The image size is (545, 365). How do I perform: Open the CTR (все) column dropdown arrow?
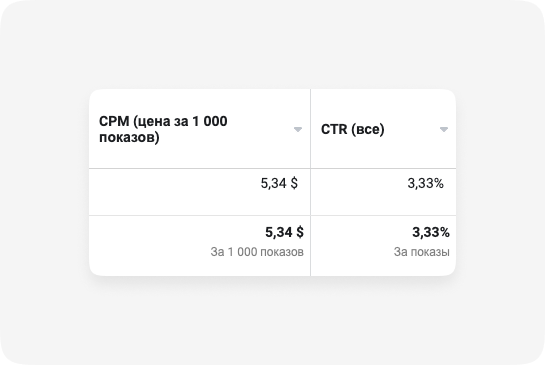444,129
